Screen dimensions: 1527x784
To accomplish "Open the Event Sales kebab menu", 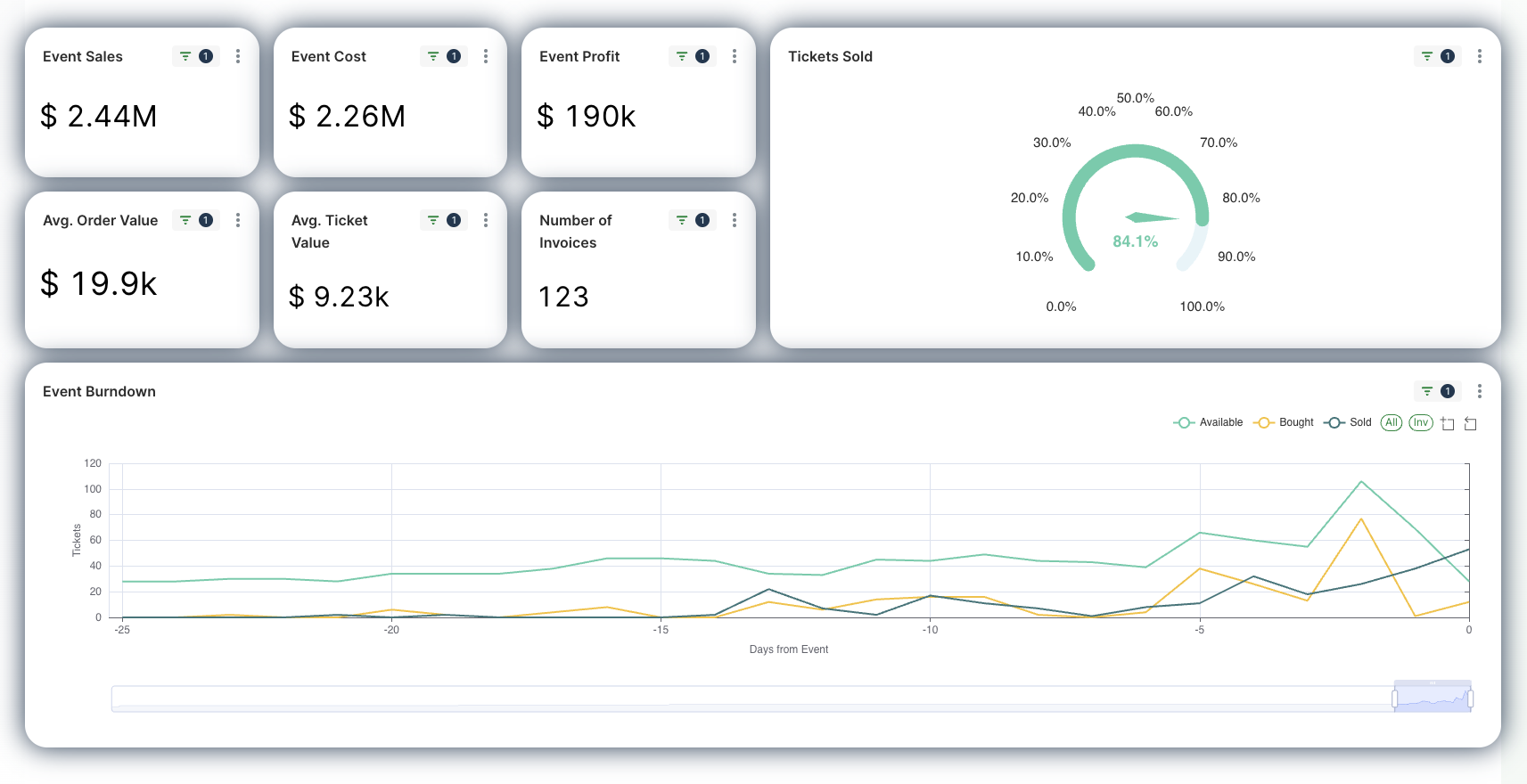I will [x=238, y=56].
